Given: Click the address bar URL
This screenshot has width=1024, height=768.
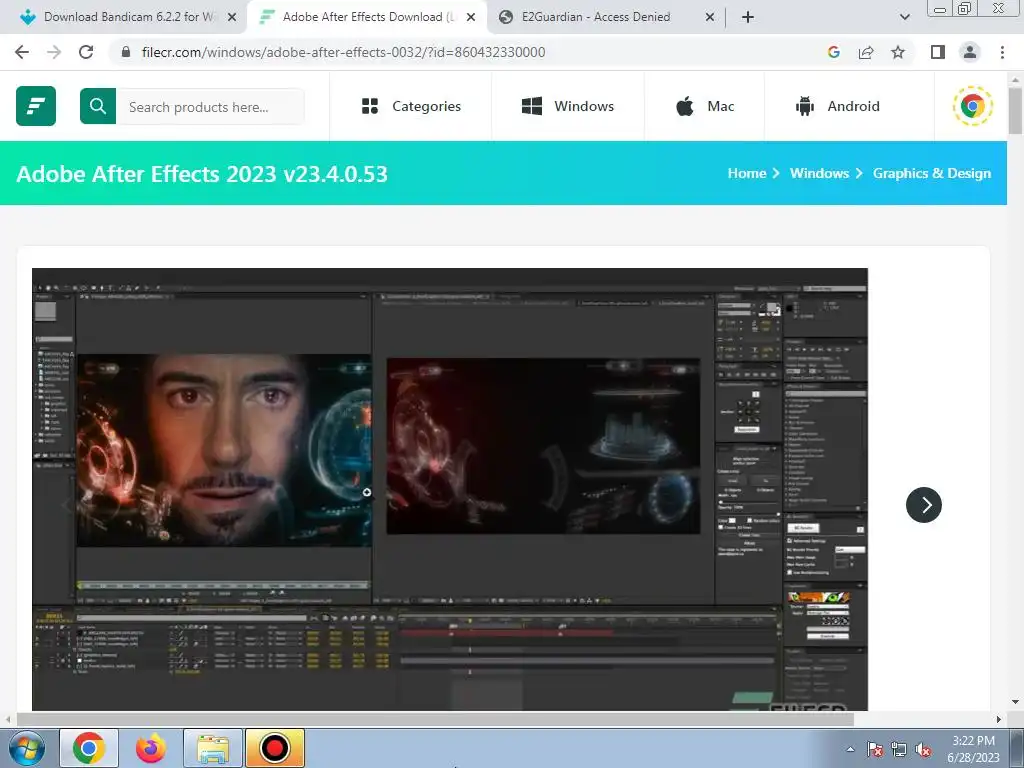Looking at the screenshot, I should (x=344, y=52).
